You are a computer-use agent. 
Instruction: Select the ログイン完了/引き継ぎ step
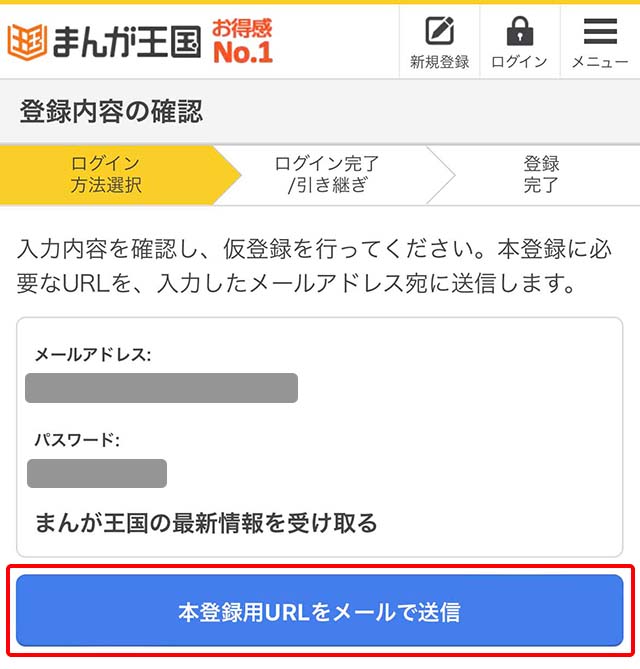[326, 175]
